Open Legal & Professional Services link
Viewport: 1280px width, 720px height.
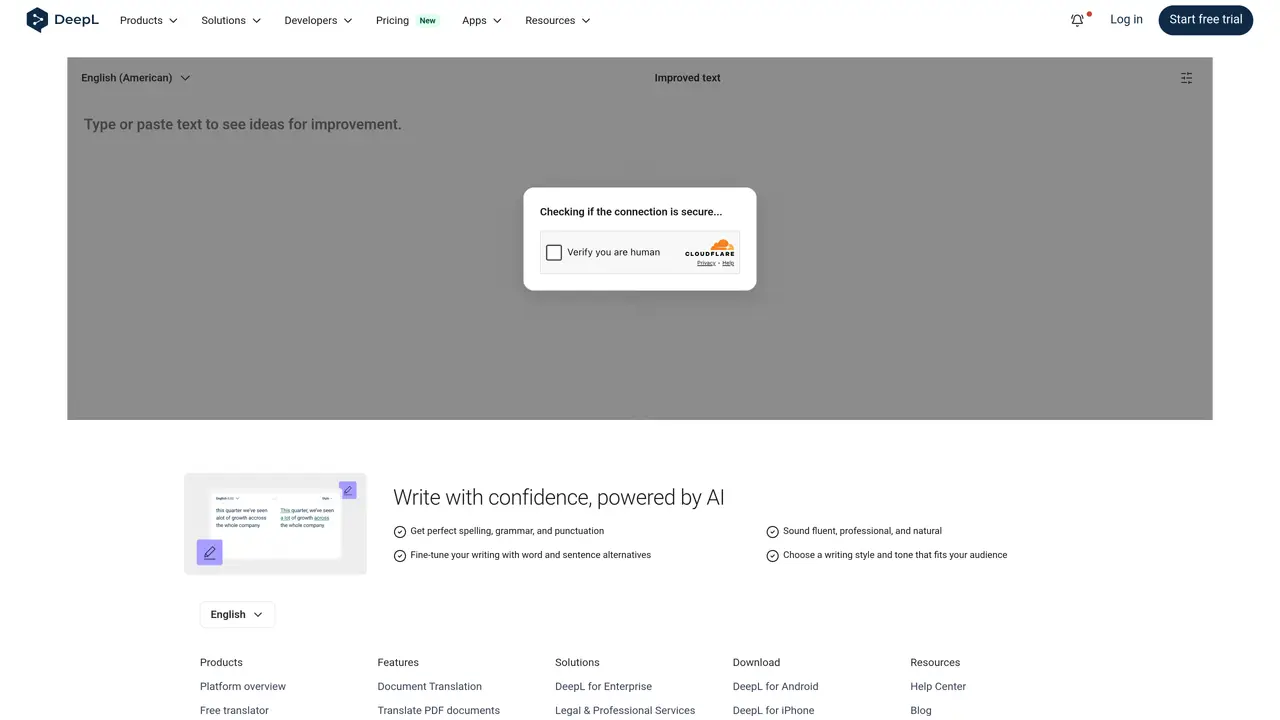point(625,711)
